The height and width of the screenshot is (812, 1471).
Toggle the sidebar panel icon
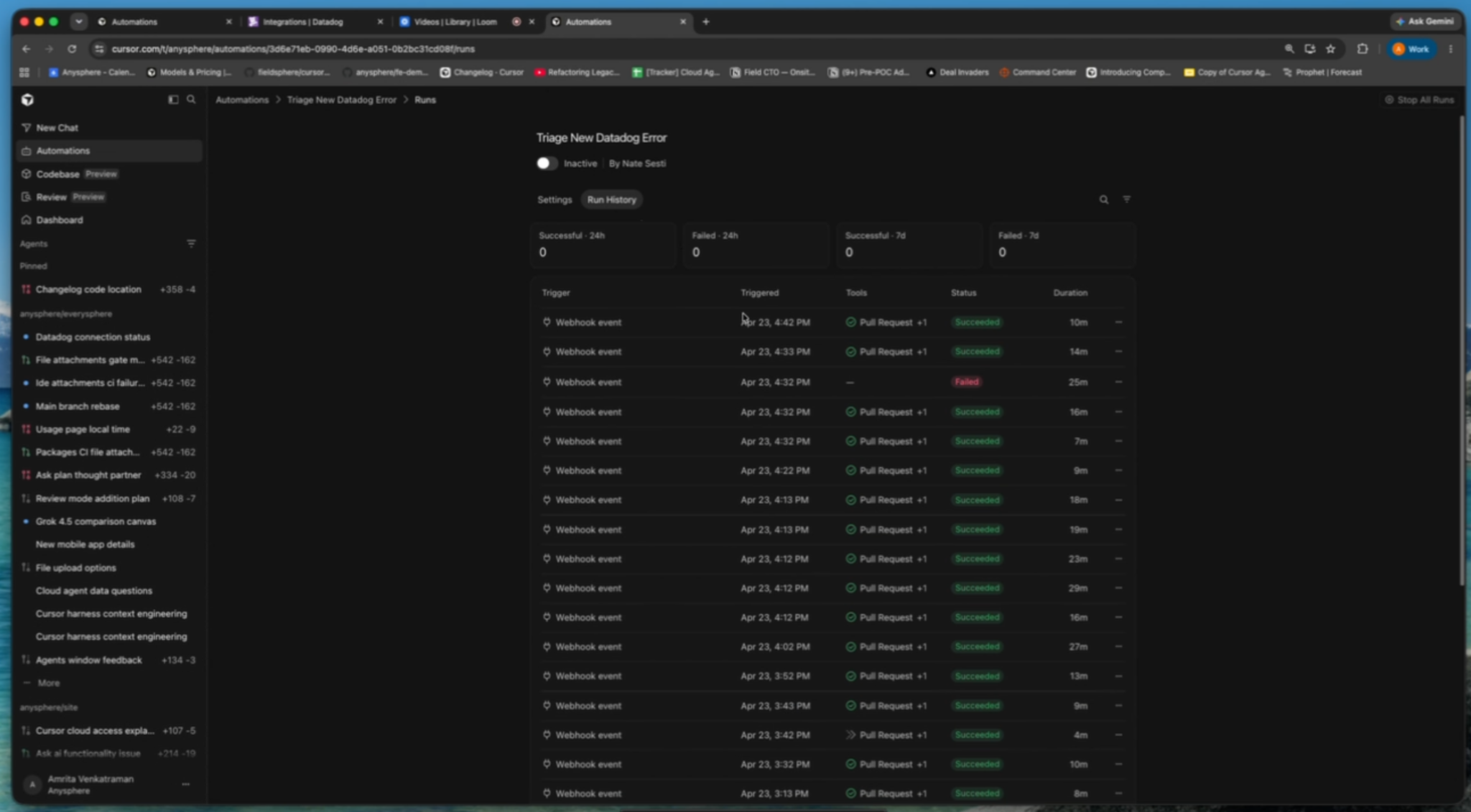pos(173,100)
